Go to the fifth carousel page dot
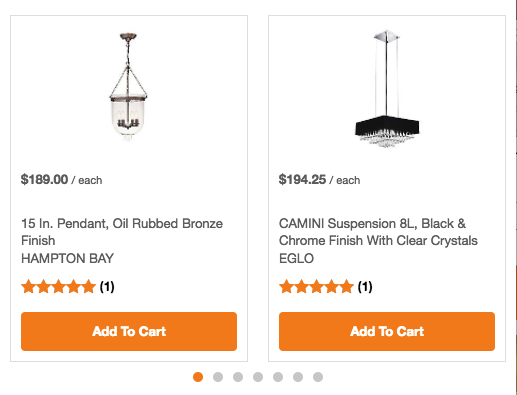The width and height of the screenshot is (517, 395). pos(278,377)
